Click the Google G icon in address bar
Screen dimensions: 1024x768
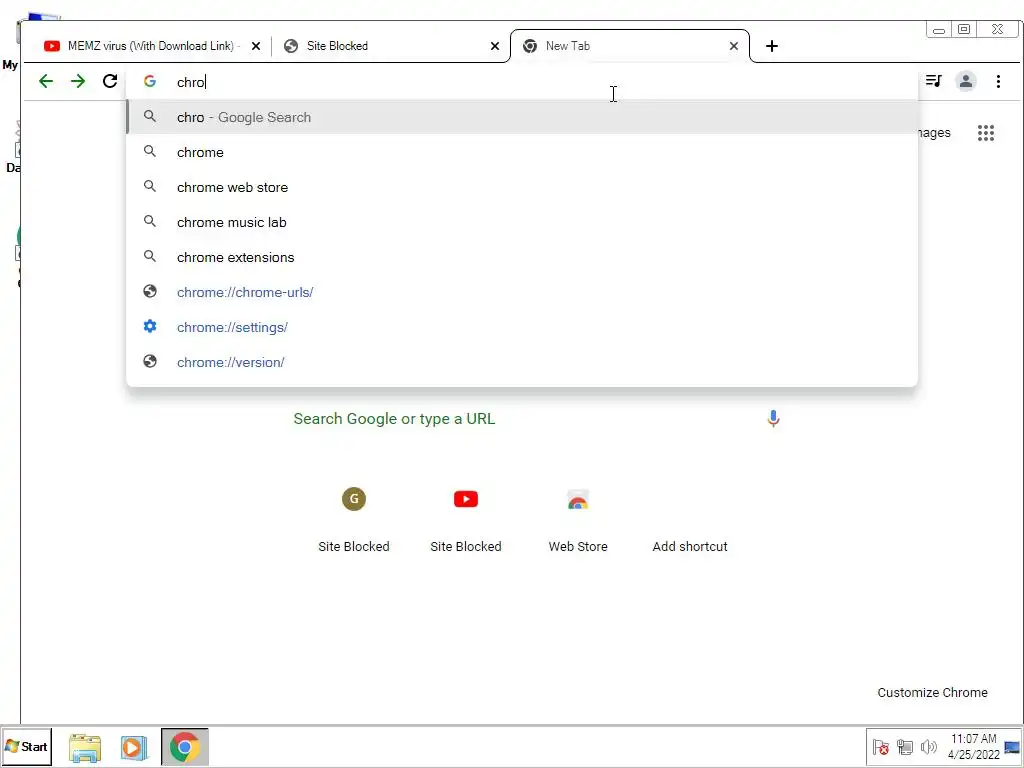click(150, 81)
